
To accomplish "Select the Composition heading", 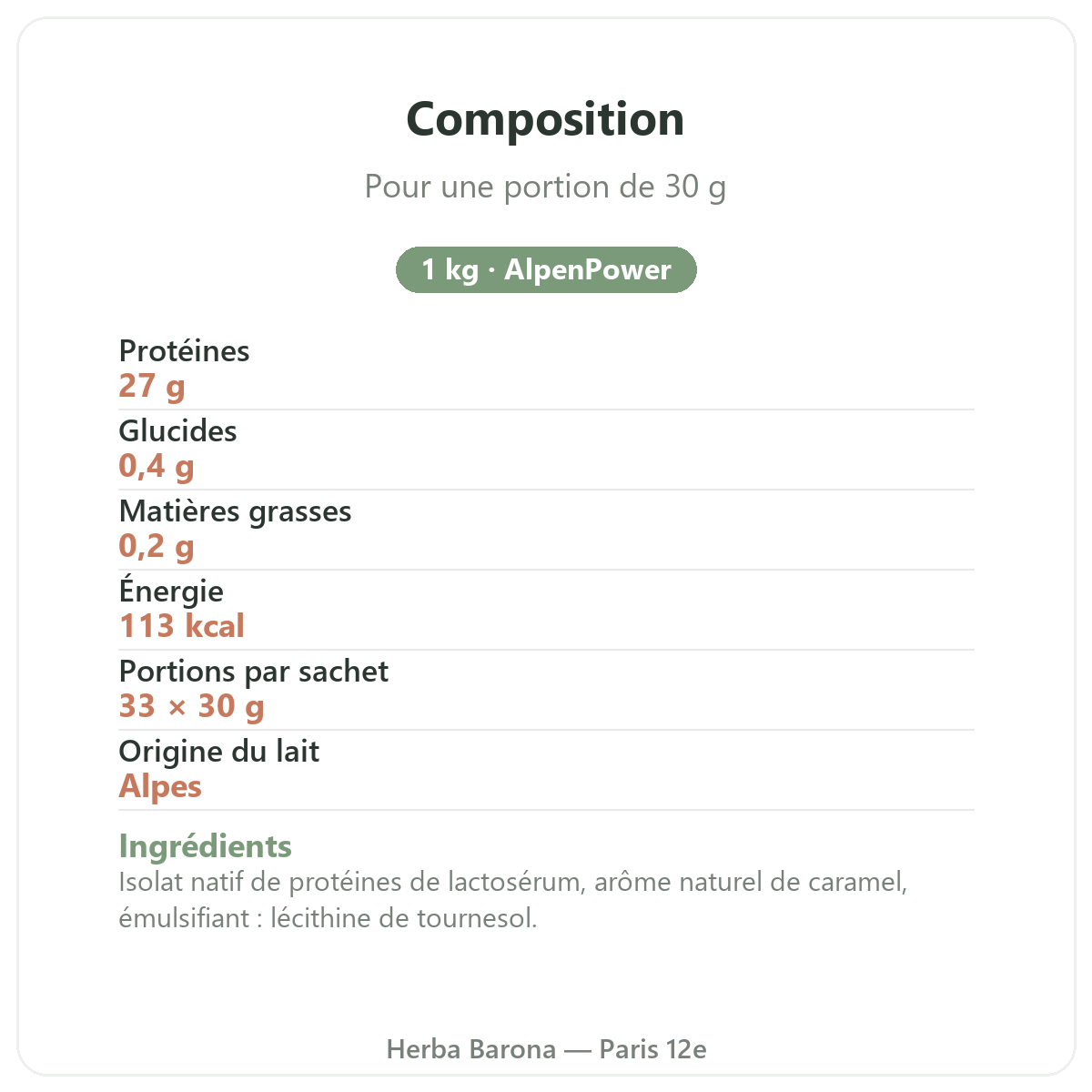I will point(546,119).
